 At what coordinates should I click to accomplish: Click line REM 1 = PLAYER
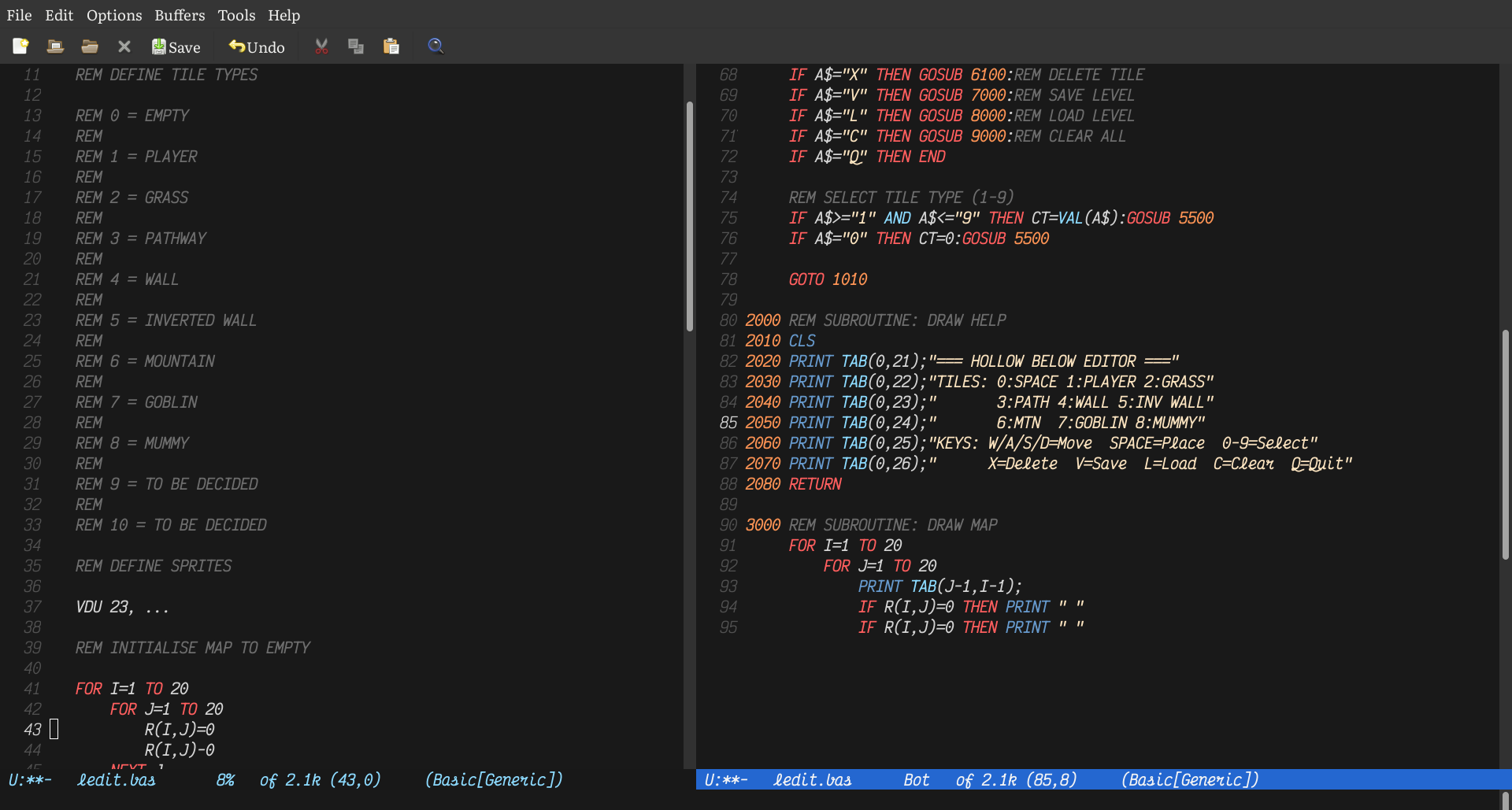(136, 157)
